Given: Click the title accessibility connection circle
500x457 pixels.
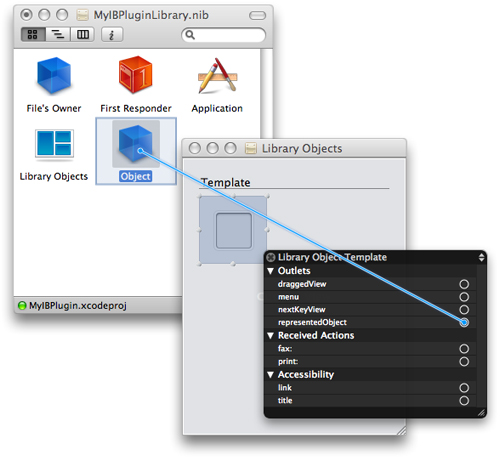Looking at the screenshot, I should tap(464, 400).
